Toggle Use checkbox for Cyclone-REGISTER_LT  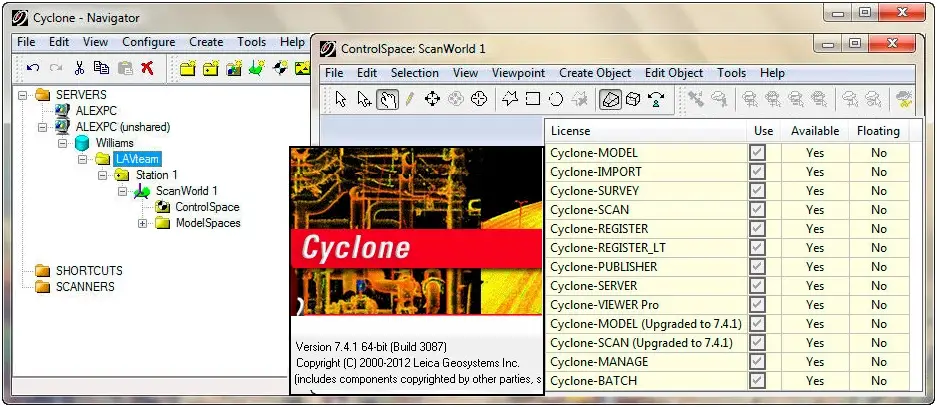758,248
